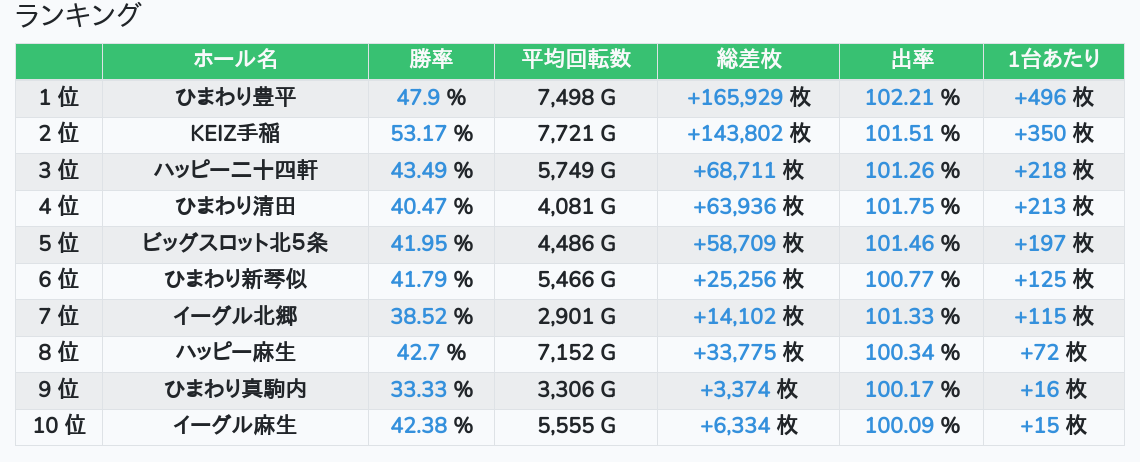Click the 平均回転数 column header

pos(576,60)
